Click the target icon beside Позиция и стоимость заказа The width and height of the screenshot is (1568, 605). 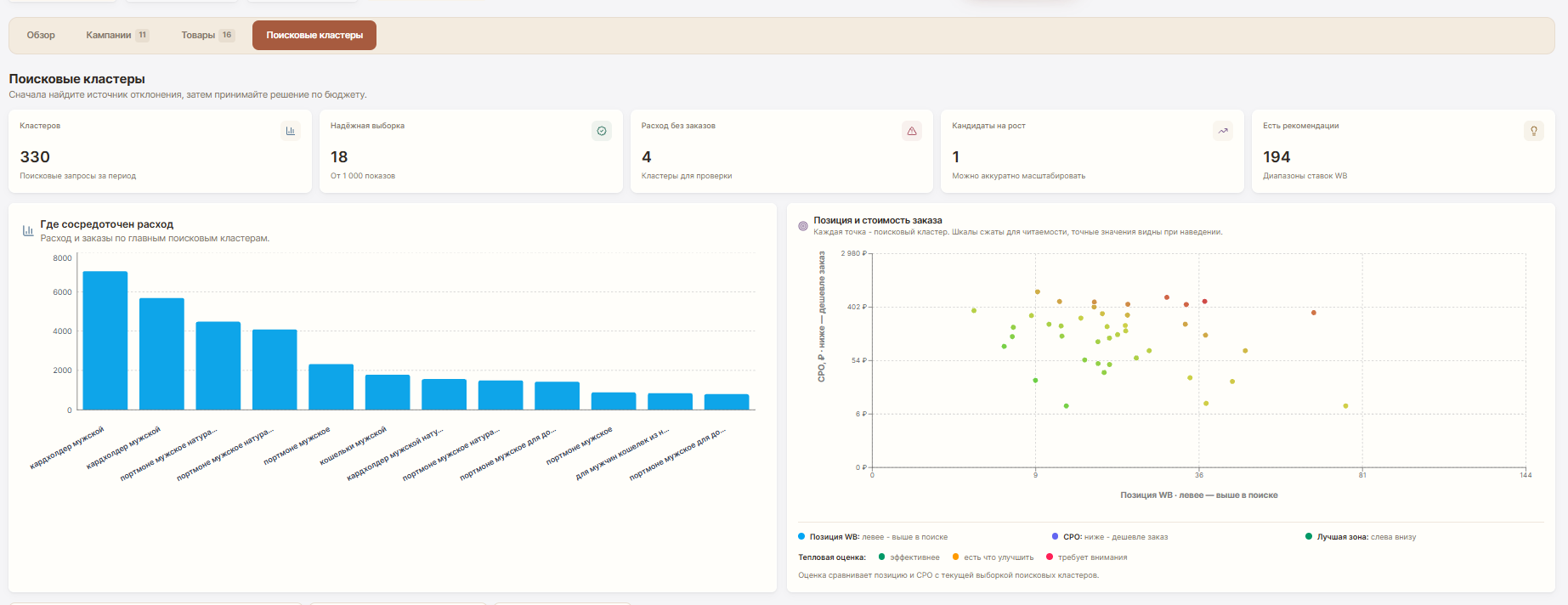click(x=803, y=226)
